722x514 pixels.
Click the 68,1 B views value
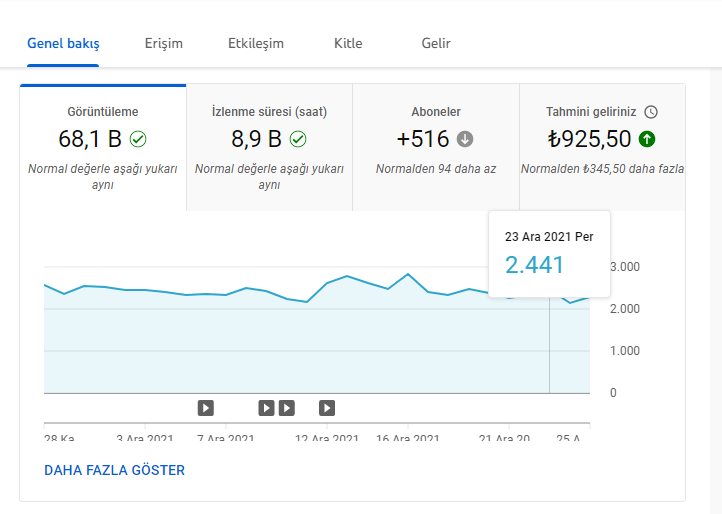pos(90,139)
